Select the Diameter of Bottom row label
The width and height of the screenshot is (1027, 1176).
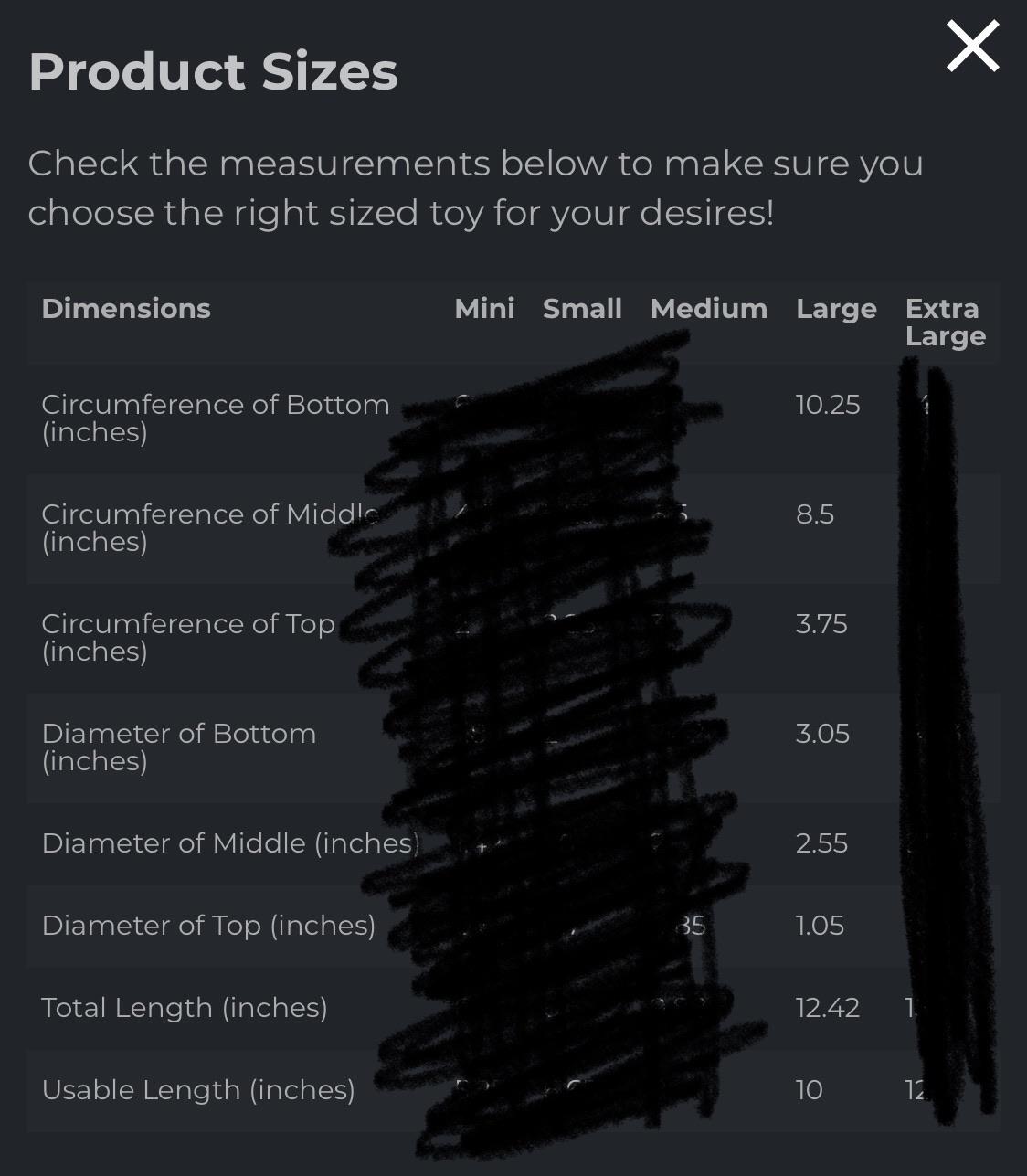point(179,747)
